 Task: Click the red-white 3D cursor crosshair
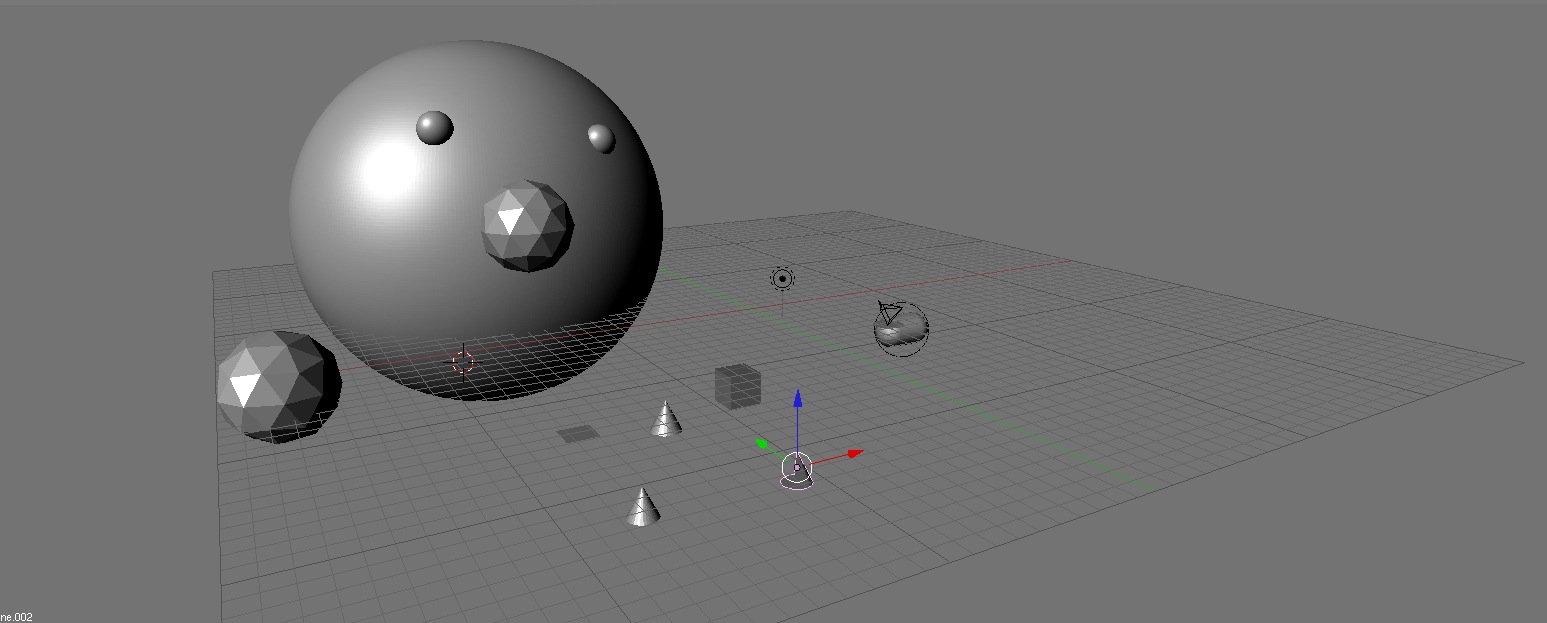(x=463, y=361)
